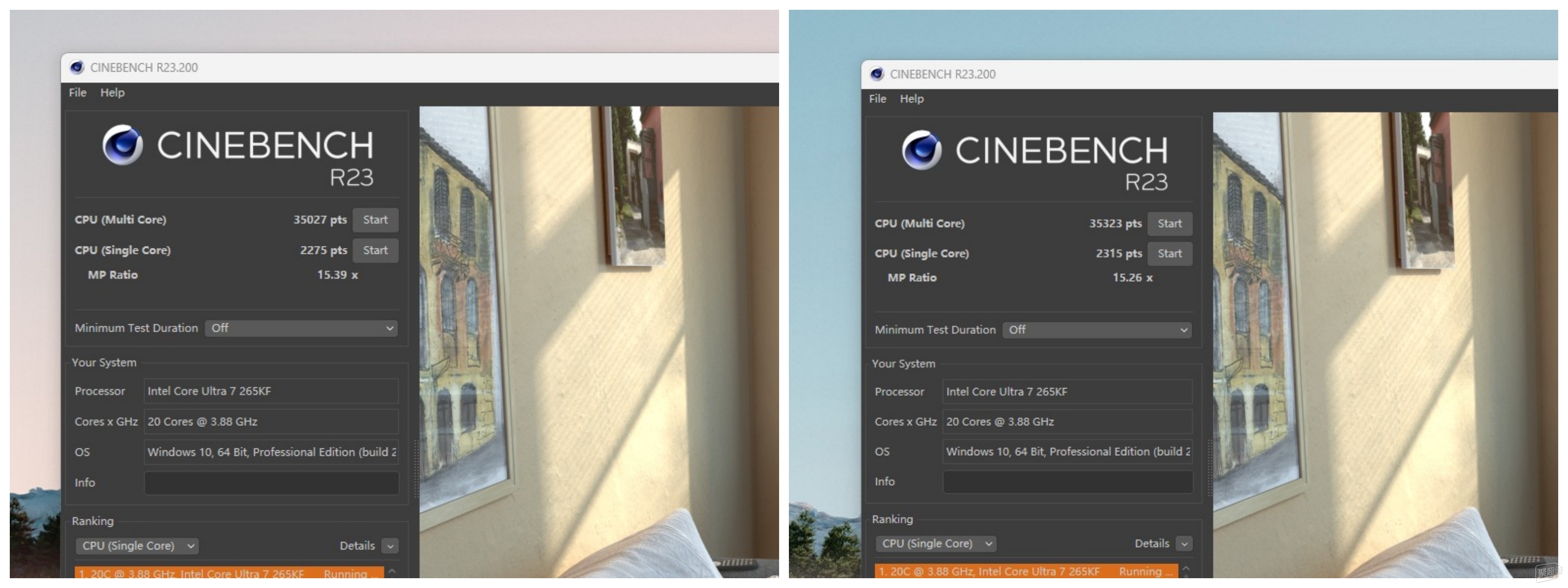Open File menu in left Cinebench window
Screen dimensions: 1568x588
coord(77,93)
